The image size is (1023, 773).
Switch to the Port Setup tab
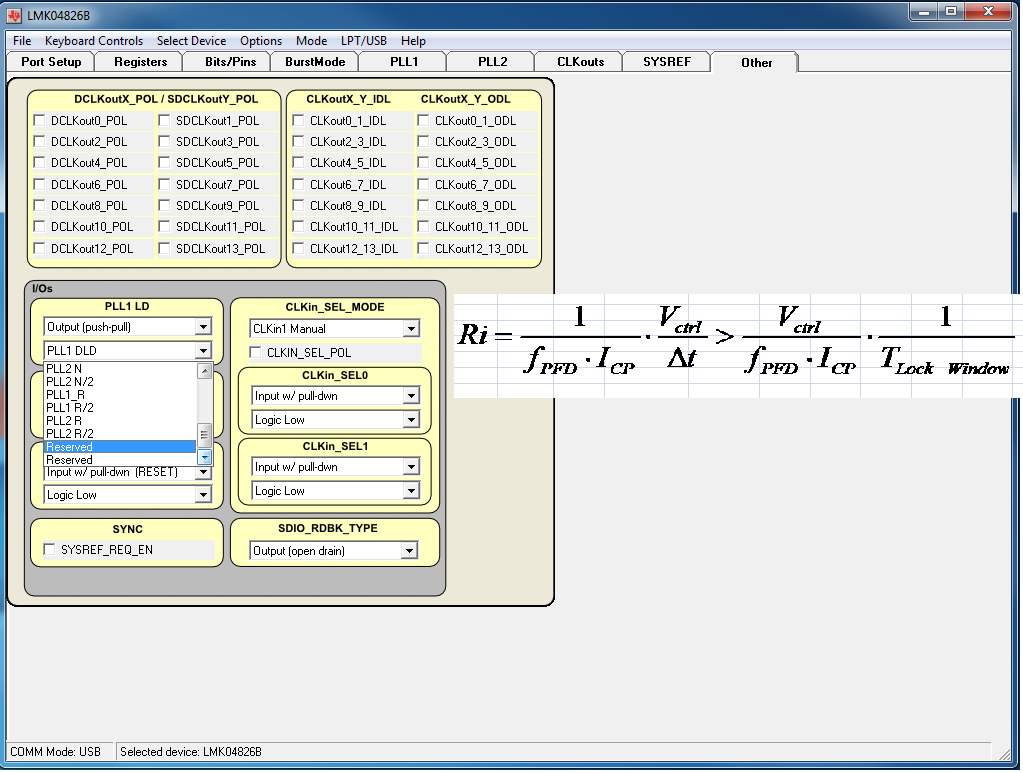[x=51, y=62]
